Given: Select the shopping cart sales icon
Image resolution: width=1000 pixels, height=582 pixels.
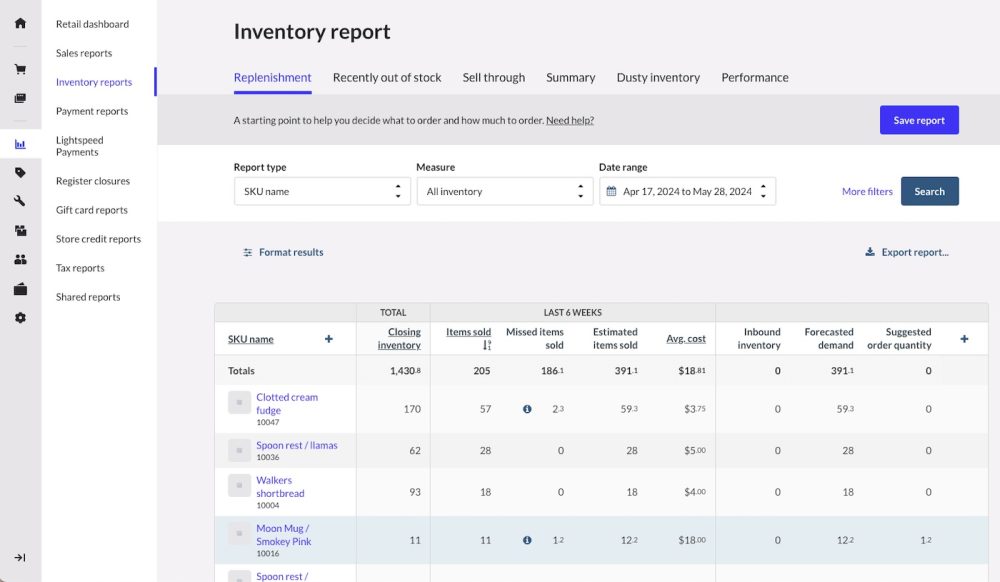Looking at the screenshot, I should (x=18, y=68).
